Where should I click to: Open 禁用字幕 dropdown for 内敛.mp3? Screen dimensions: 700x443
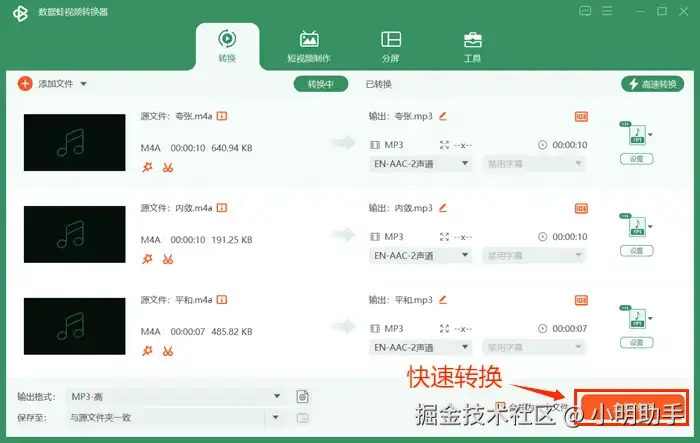pyautogui.click(x=533, y=256)
